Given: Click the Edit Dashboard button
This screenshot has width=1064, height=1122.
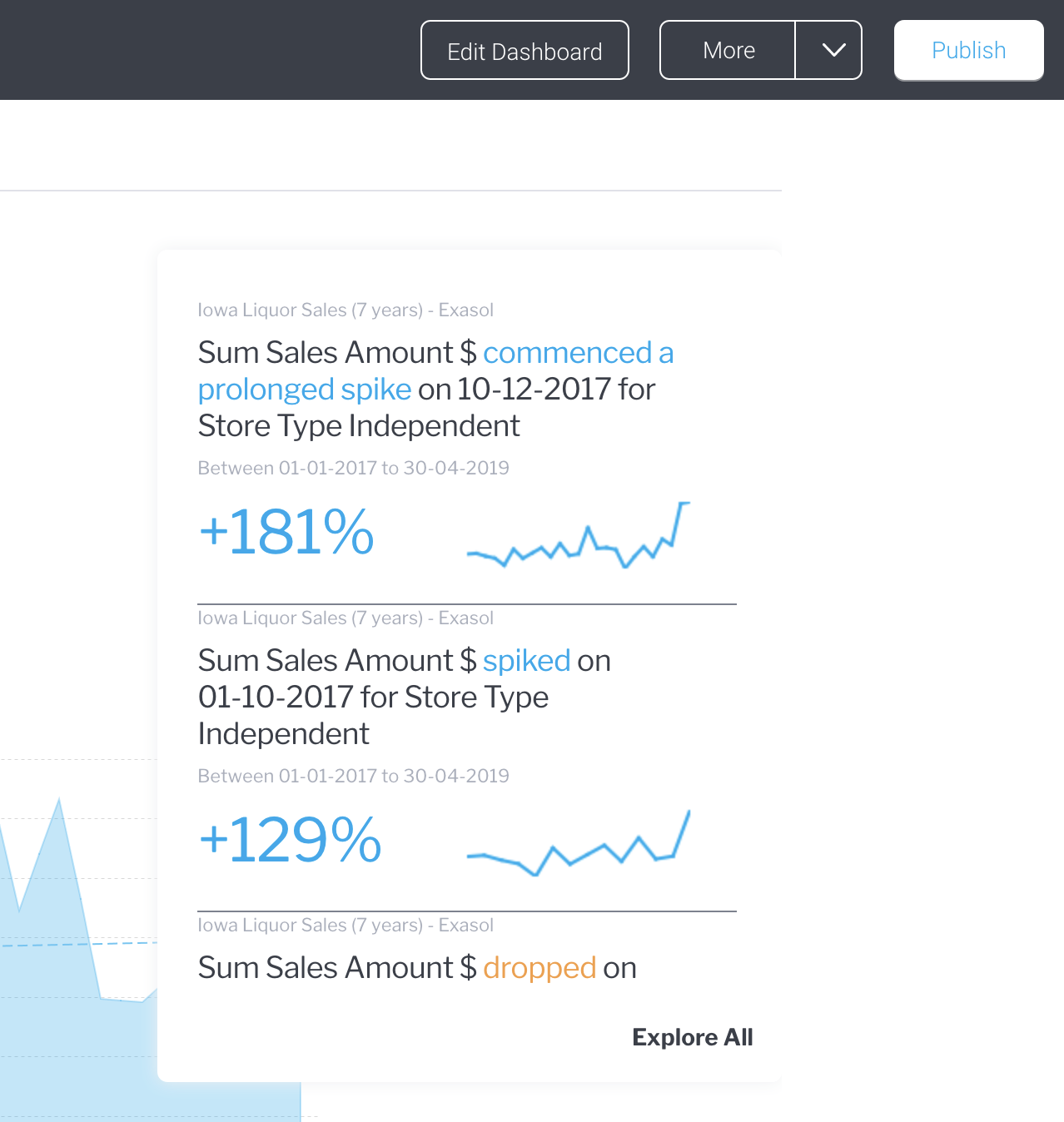Looking at the screenshot, I should pyautogui.click(x=525, y=51).
